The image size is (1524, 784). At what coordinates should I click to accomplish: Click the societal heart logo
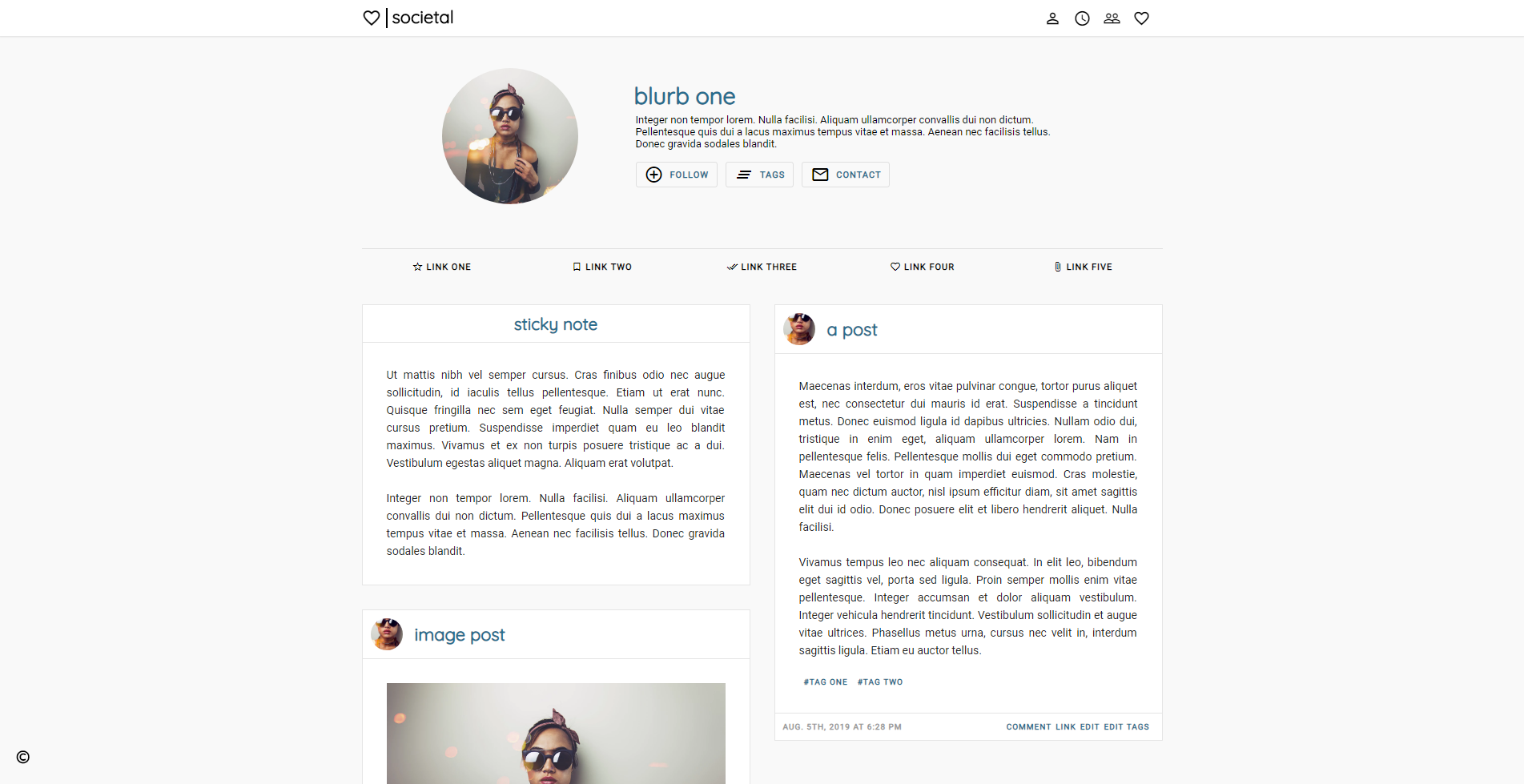(x=371, y=18)
